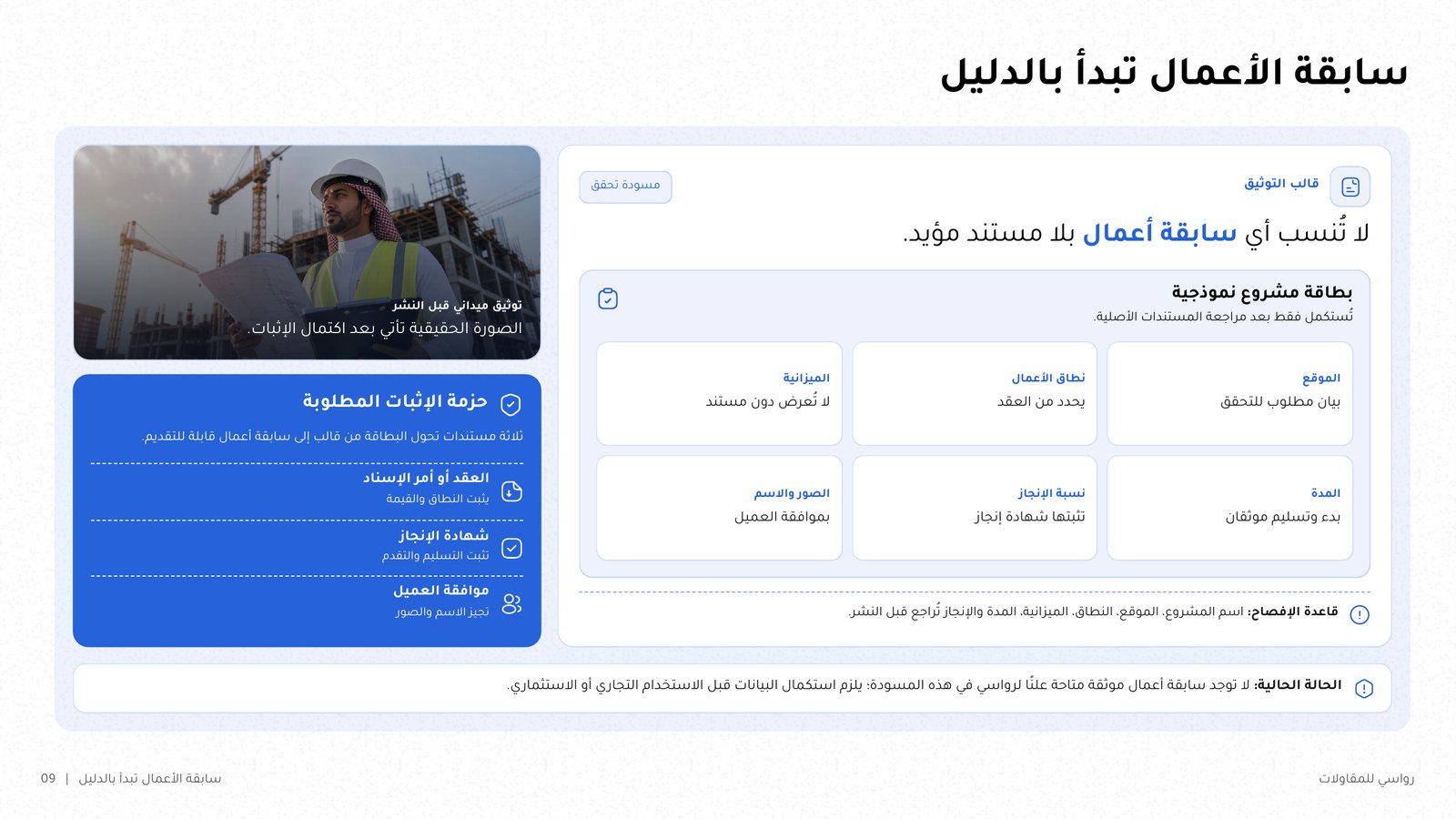The image size is (1456, 819).
Task: Click the shield icon next to حزمة الإثبات المطلوبة
Action: 511,404
